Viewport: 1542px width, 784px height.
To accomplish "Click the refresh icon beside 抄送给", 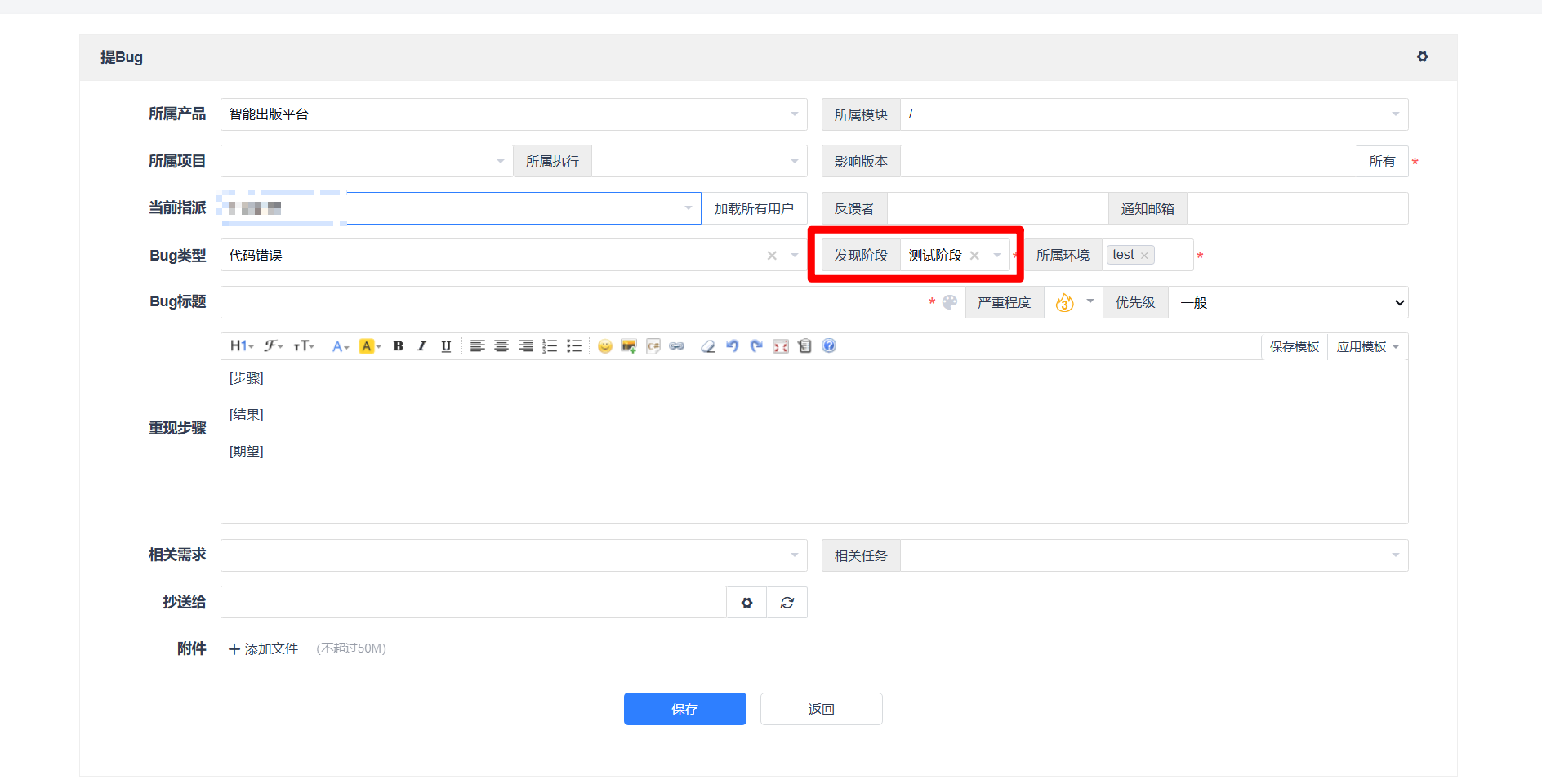I will (x=787, y=603).
